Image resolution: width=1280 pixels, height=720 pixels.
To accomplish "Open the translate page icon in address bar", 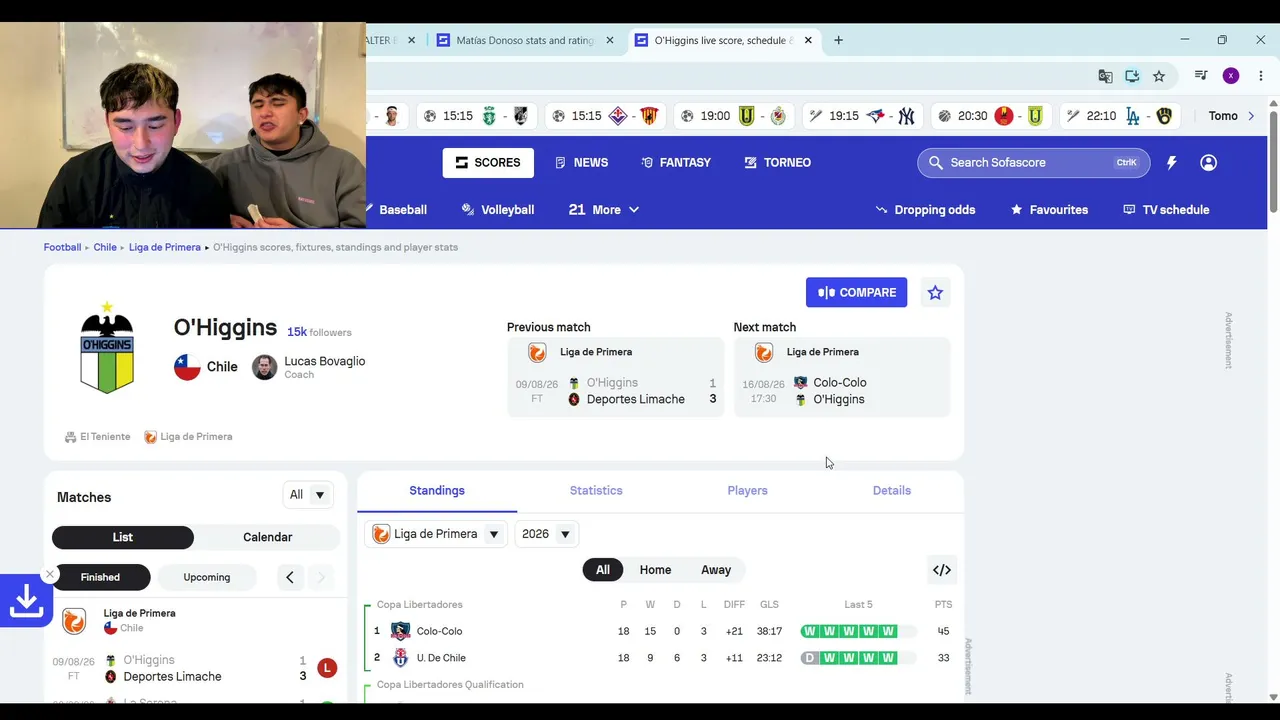I will pyautogui.click(x=1105, y=76).
